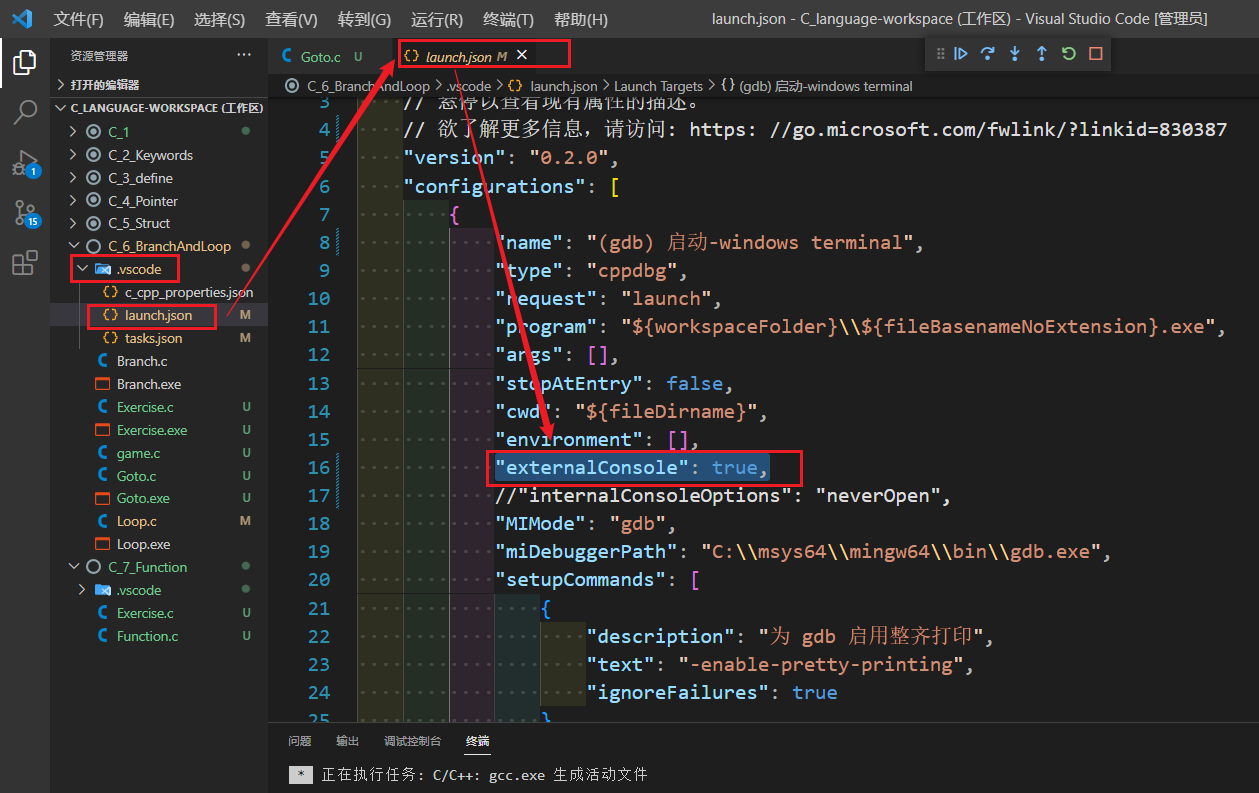Screen dimensions: 1259x793
Task: Click the Step Out debug button
Action: [1042, 54]
